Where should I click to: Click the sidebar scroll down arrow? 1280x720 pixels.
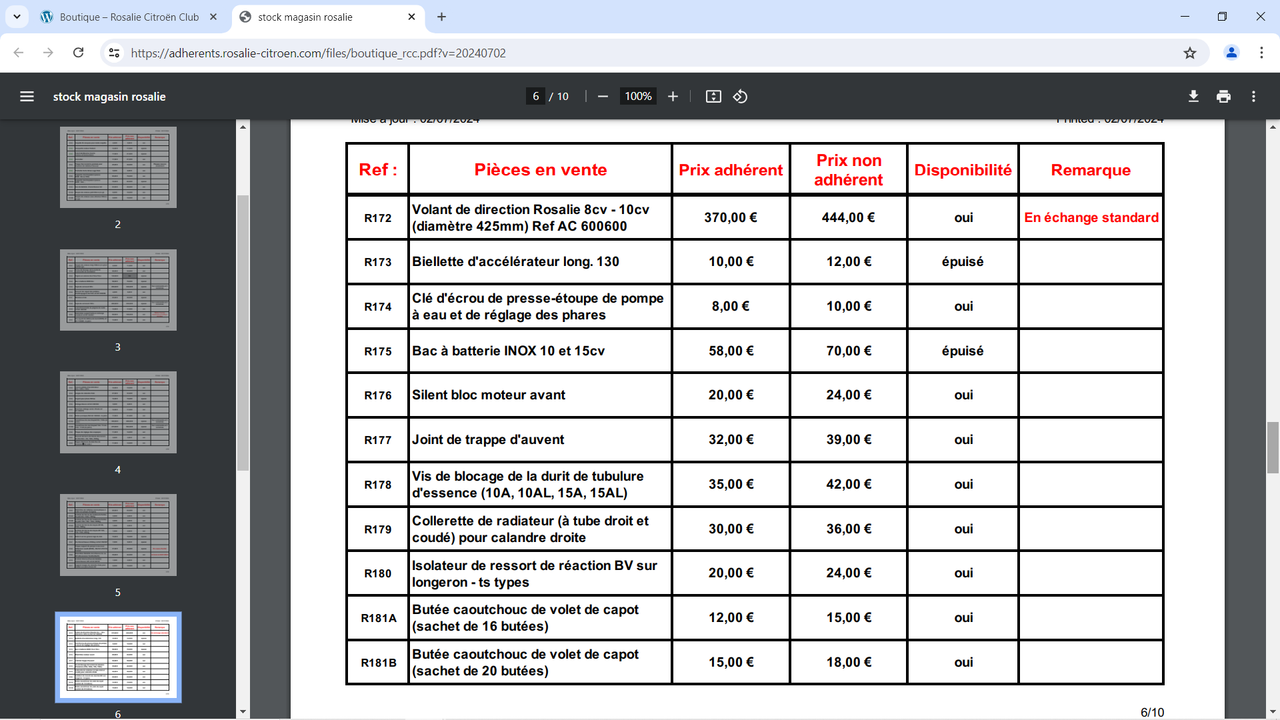click(242, 712)
